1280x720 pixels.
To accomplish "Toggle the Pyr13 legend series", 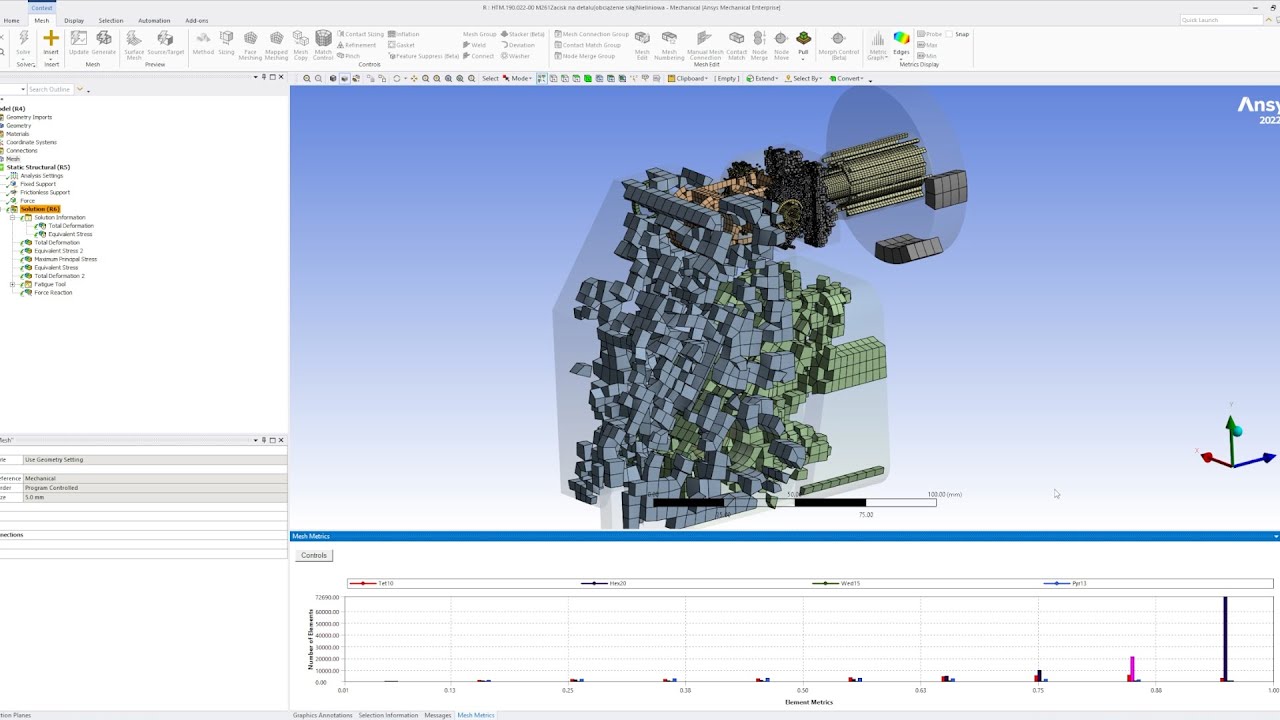I will [1065, 583].
